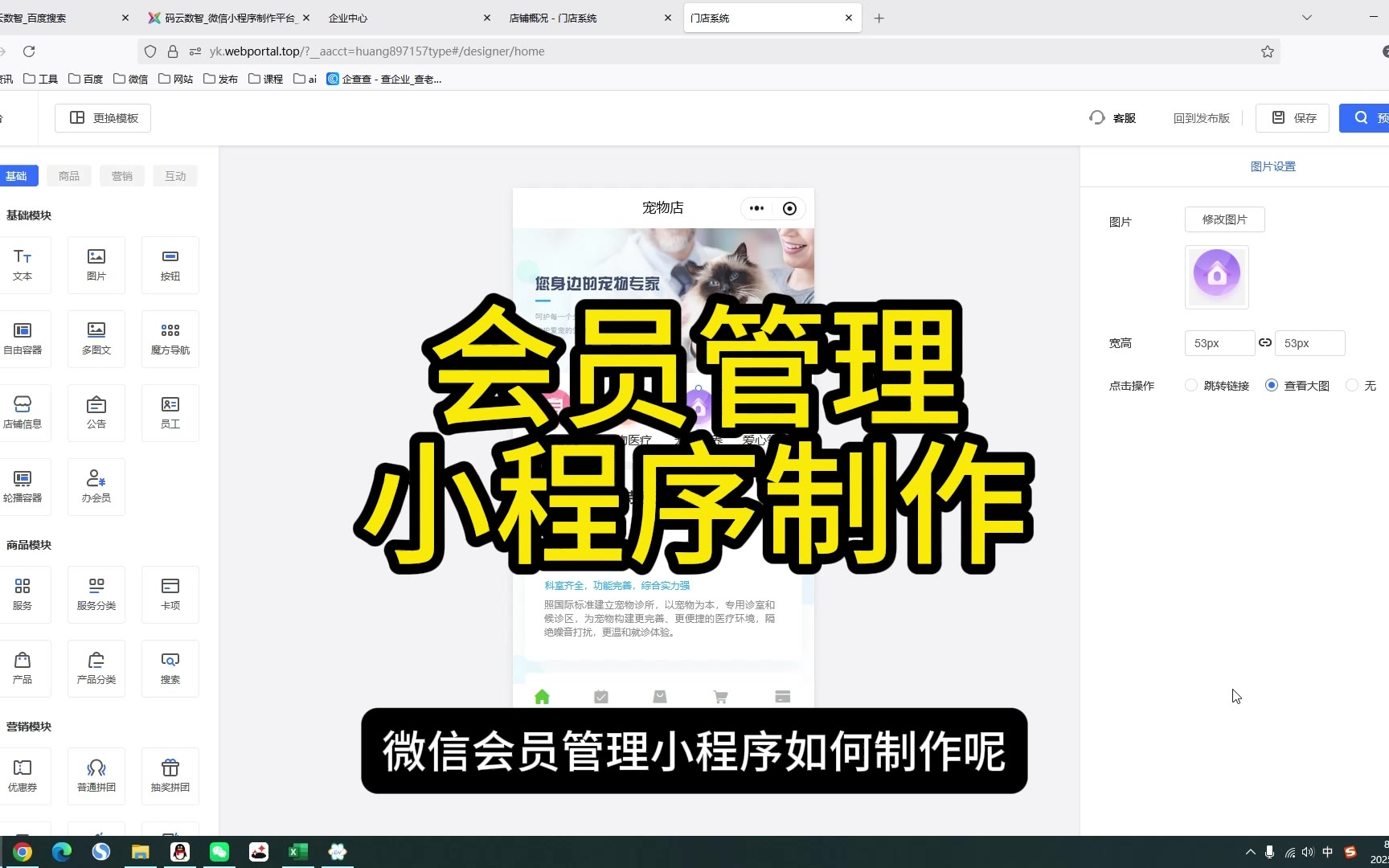Open the cart tab in phone preview
Image resolution: width=1389 pixels, height=868 pixels.
tap(720, 697)
